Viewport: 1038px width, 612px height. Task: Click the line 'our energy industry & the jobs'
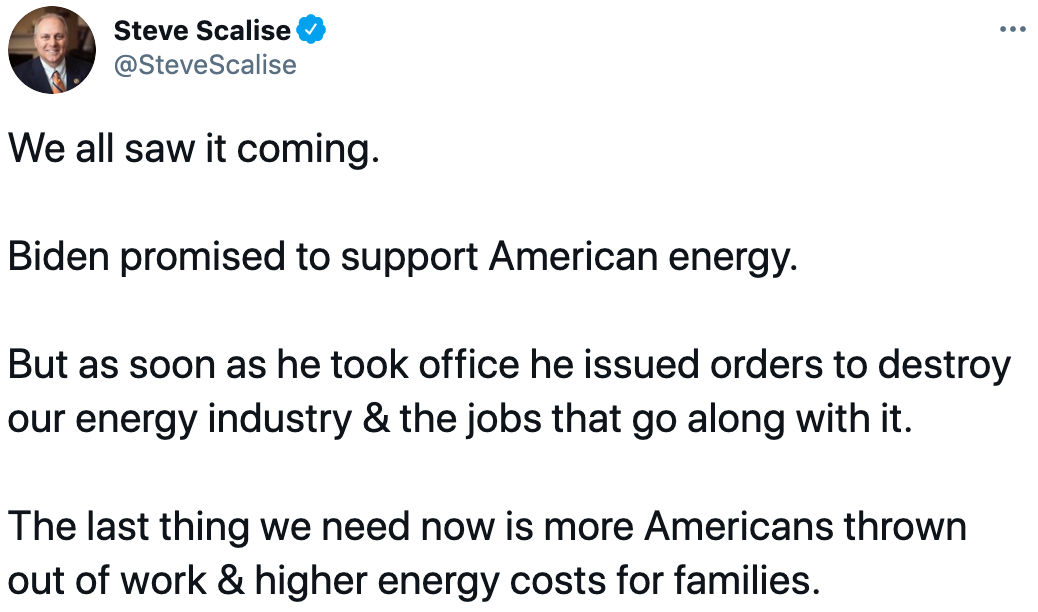click(x=460, y=419)
